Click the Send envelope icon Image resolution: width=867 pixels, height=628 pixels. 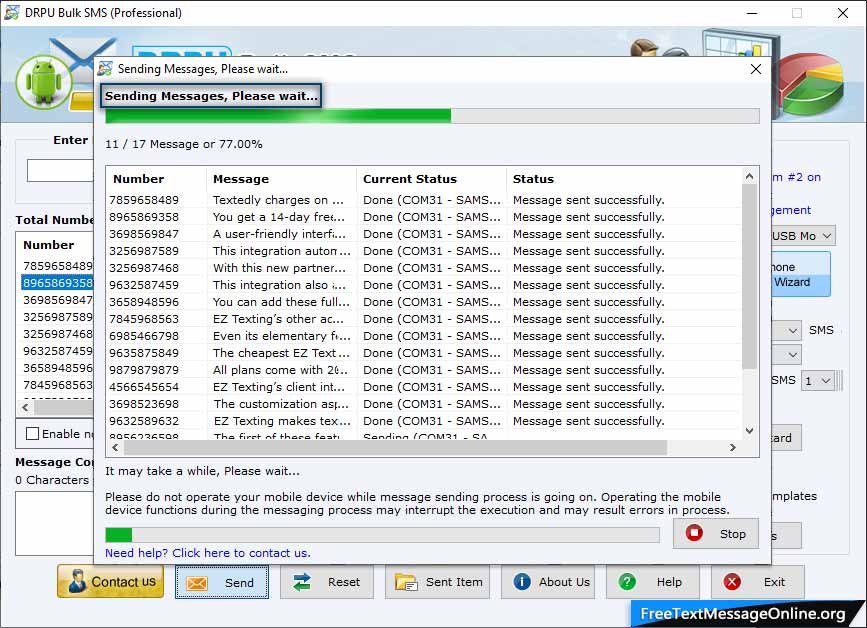tap(197, 583)
